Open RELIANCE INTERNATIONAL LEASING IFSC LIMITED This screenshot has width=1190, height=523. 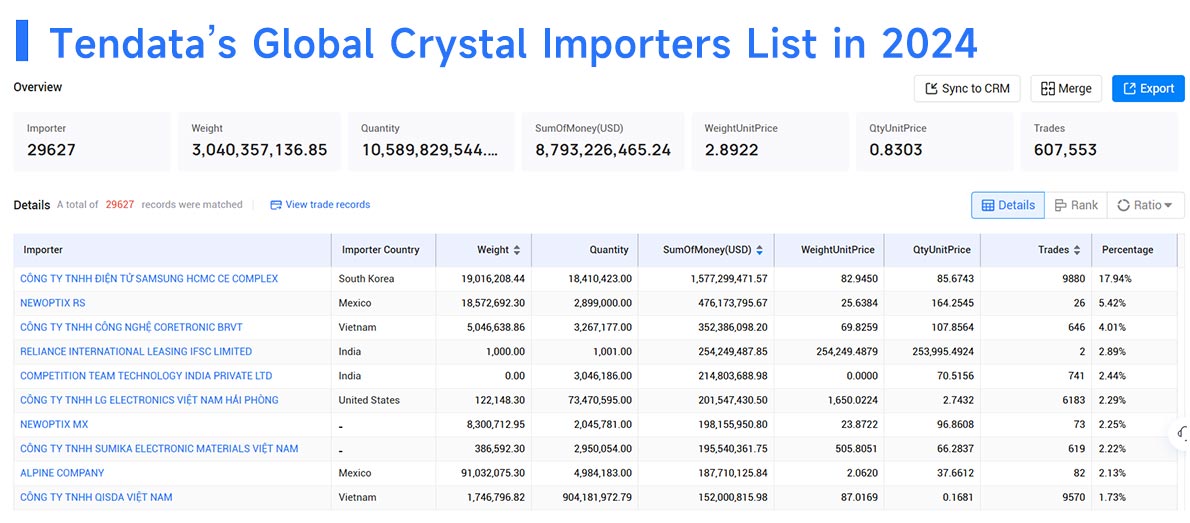tap(136, 351)
